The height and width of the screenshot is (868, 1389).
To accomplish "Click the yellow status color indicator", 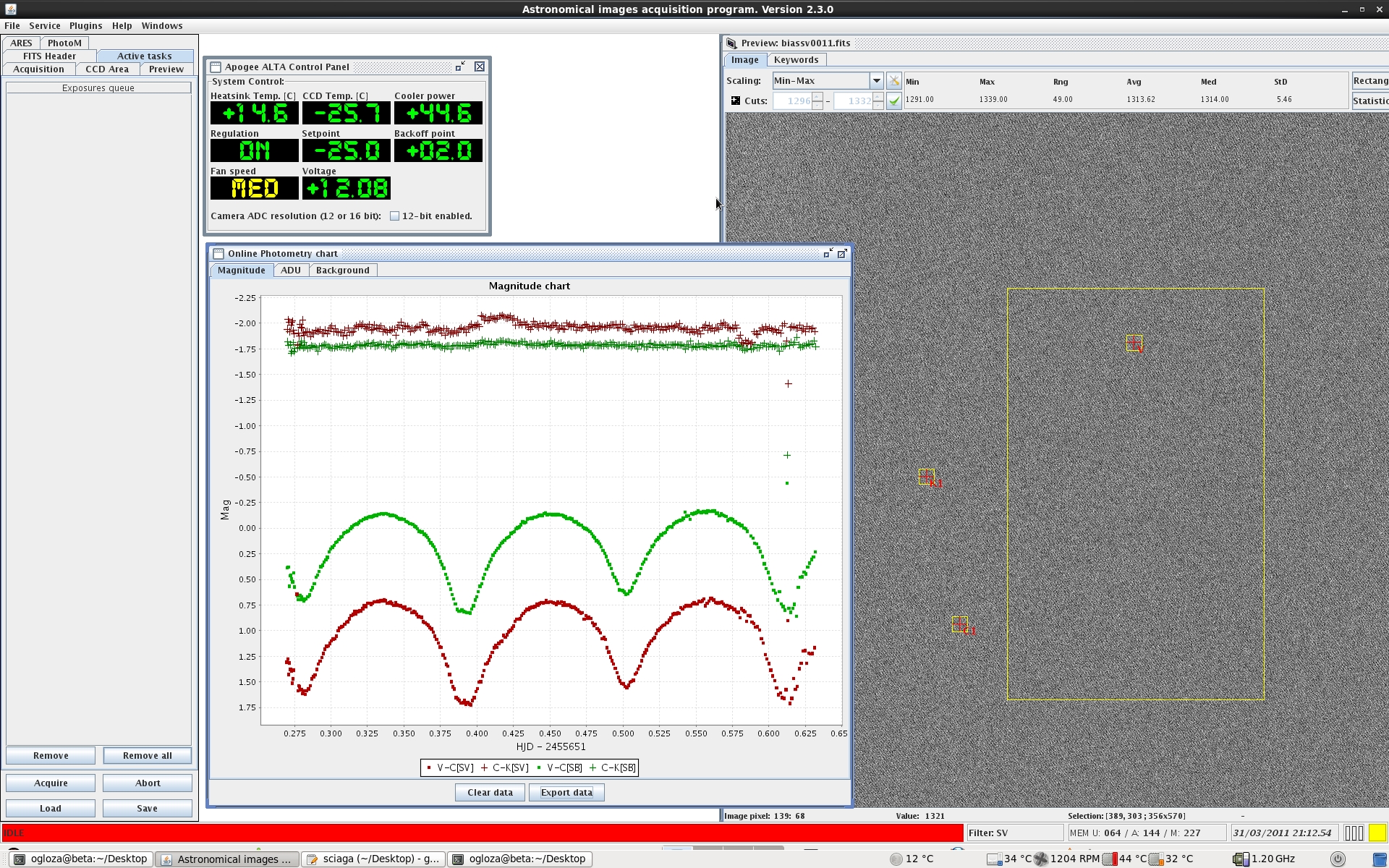I will 1377,833.
